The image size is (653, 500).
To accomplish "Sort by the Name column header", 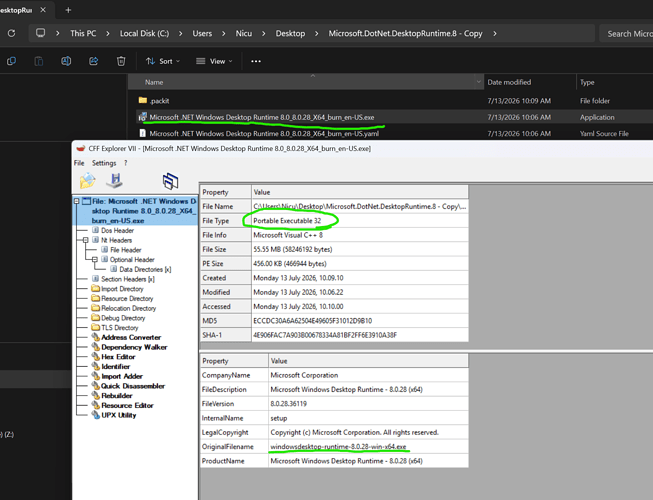I will (305, 82).
